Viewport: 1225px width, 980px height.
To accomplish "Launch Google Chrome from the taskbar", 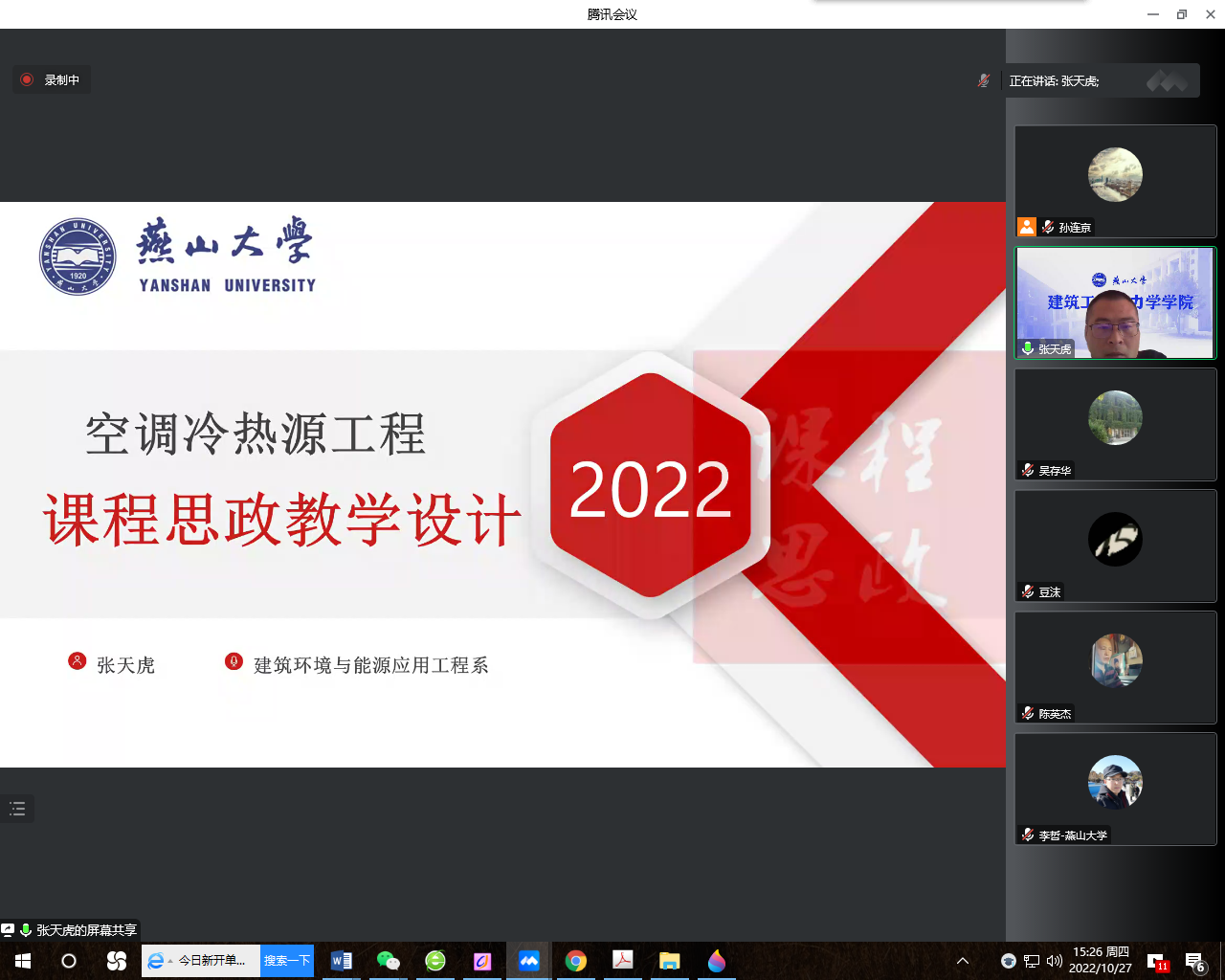I will (x=575, y=961).
